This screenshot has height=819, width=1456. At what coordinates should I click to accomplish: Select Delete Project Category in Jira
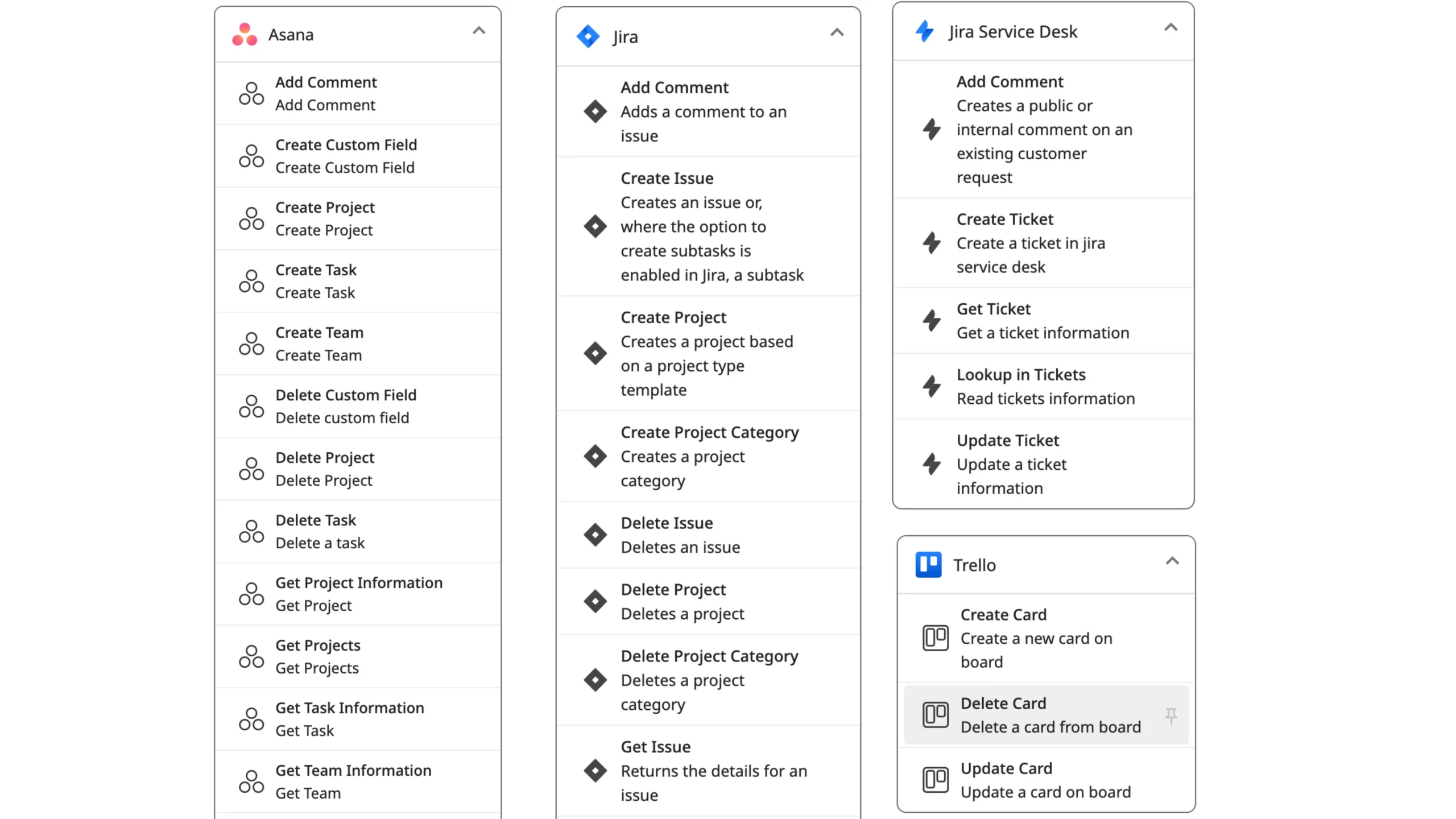tap(709, 680)
